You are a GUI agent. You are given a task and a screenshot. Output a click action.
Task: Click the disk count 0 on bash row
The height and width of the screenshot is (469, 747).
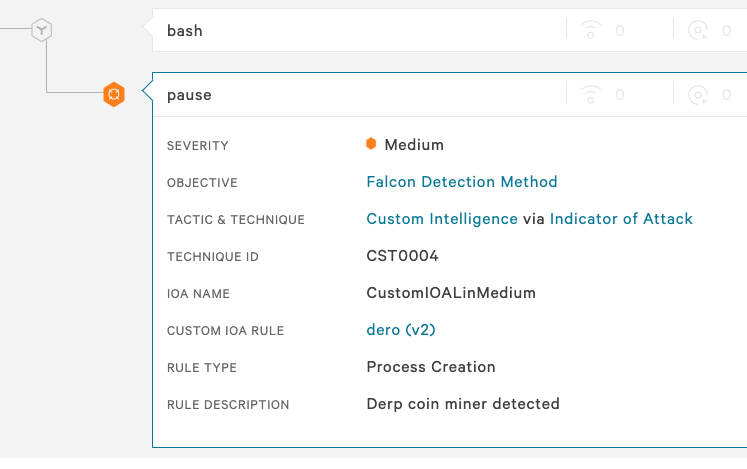726,31
